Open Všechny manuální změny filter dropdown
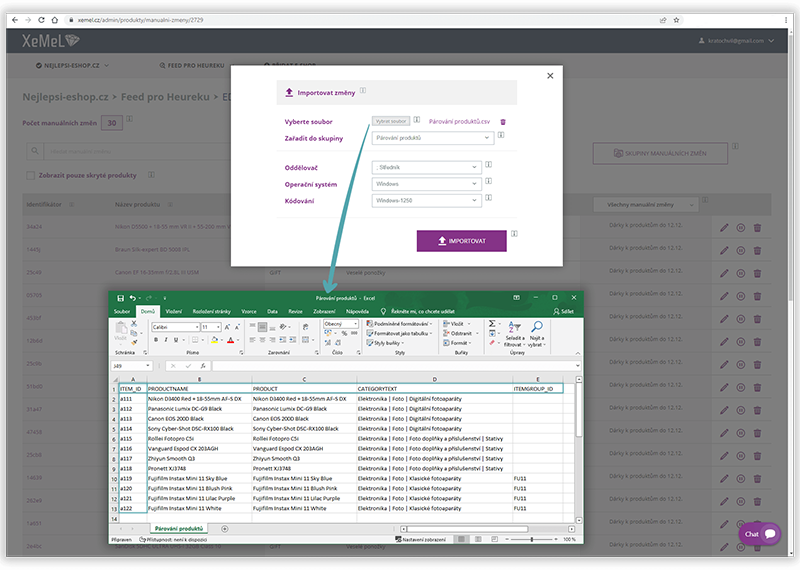This screenshot has height=570, width=800. [x=645, y=205]
